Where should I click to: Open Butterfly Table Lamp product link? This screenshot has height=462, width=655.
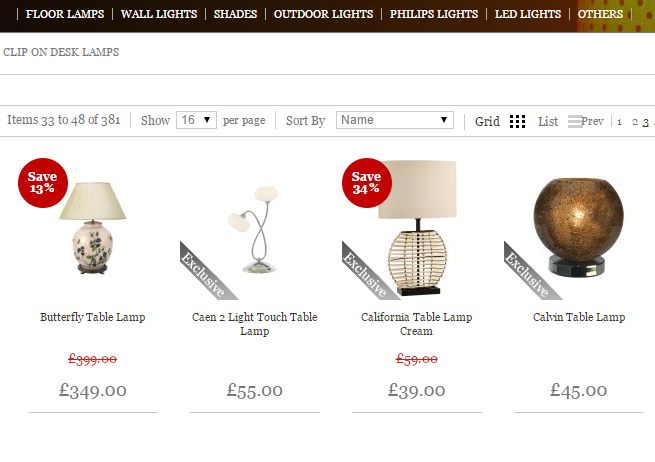92,317
